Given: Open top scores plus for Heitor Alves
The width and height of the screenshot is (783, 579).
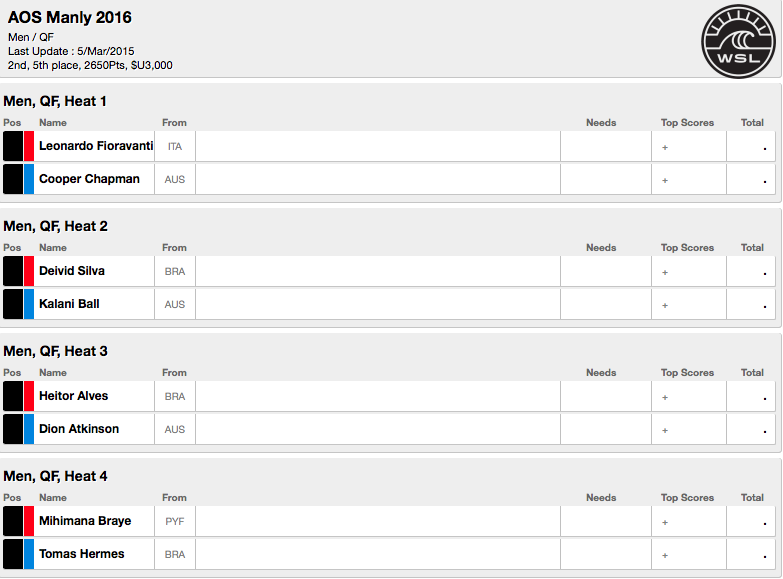Looking at the screenshot, I should pyautogui.click(x=665, y=397).
